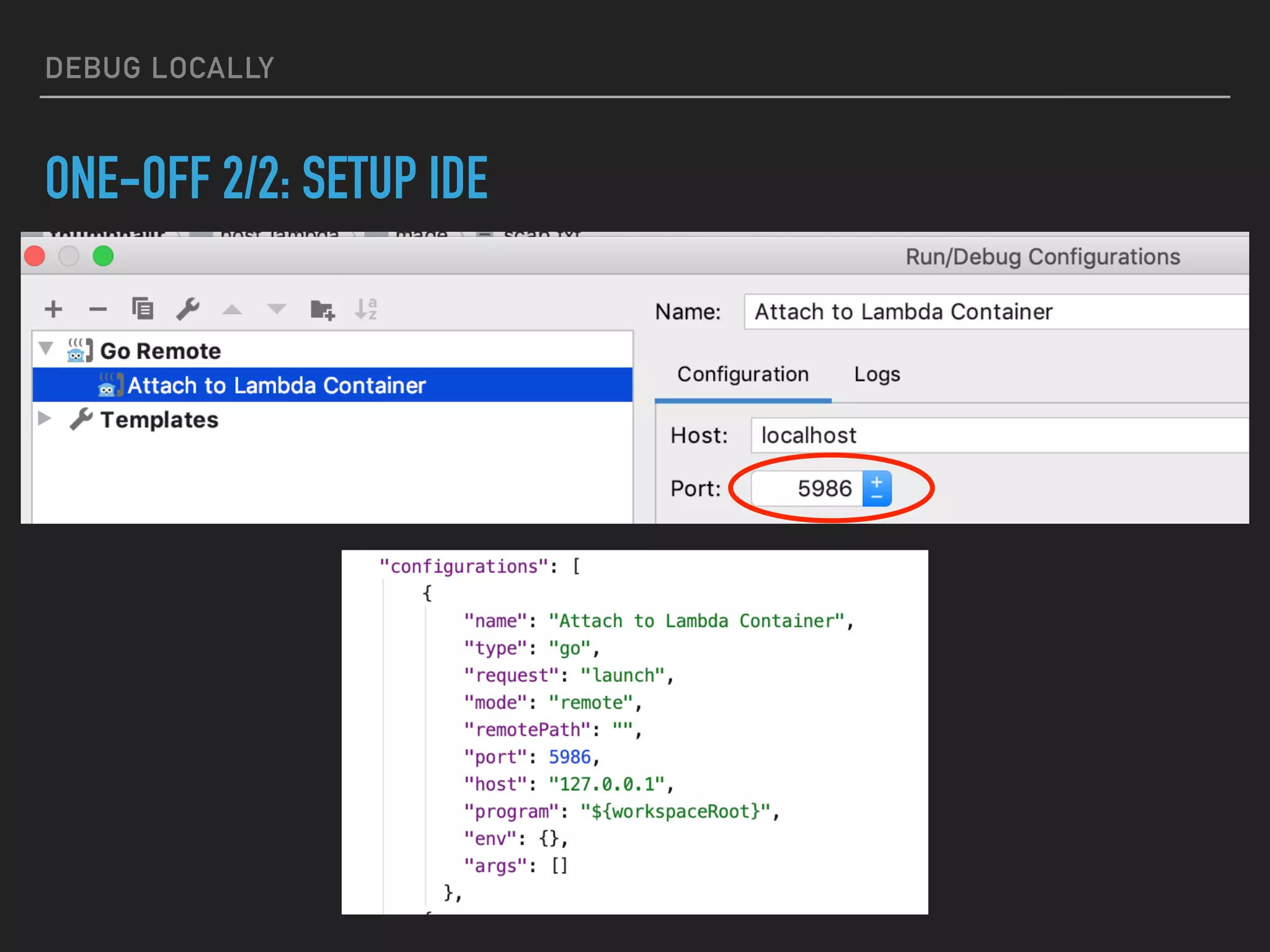
Task: Click the Go Remote gopher icon
Action: tap(79, 351)
